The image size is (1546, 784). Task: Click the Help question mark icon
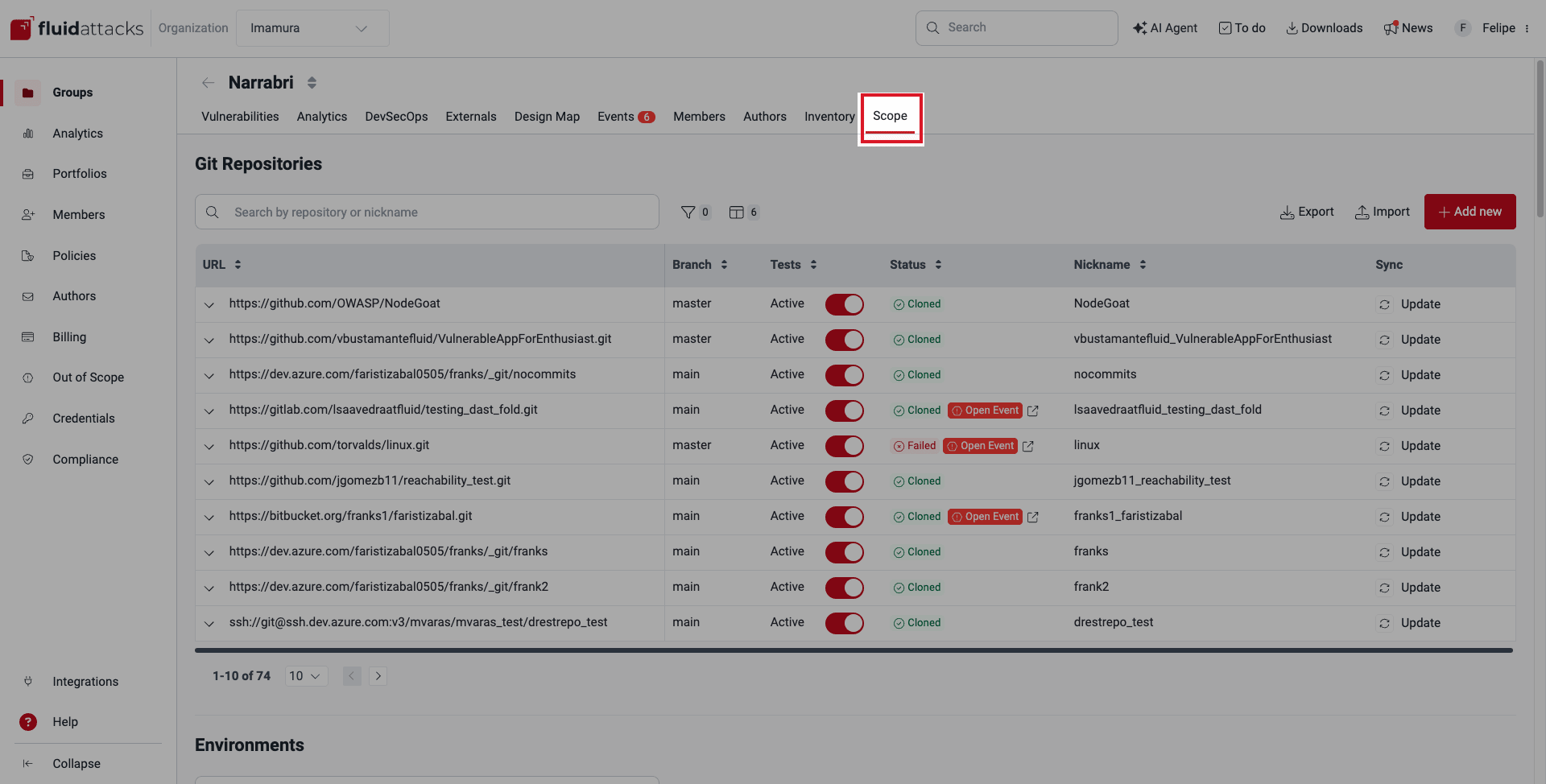pyautogui.click(x=28, y=721)
